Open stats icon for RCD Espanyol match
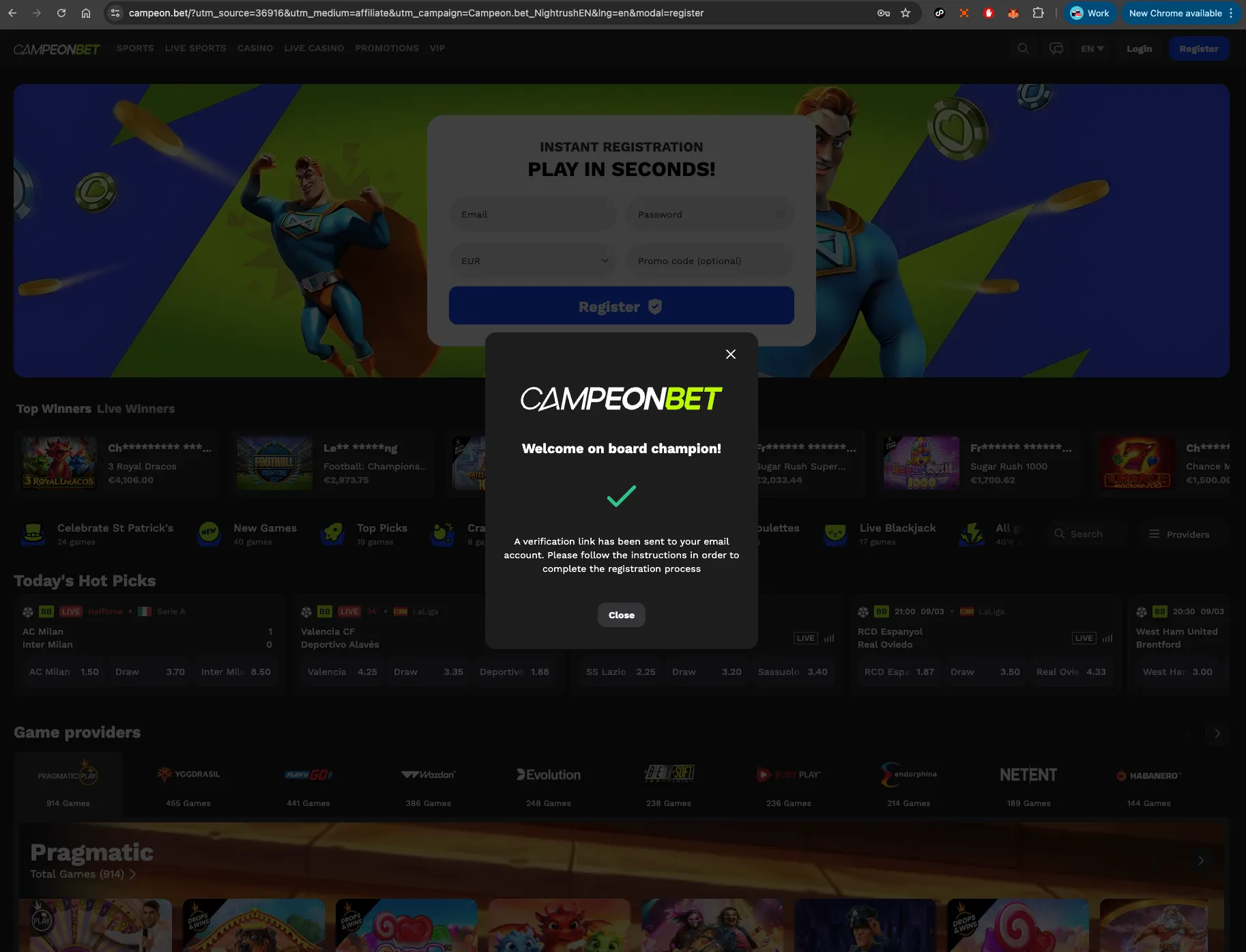 pyautogui.click(x=1107, y=638)
